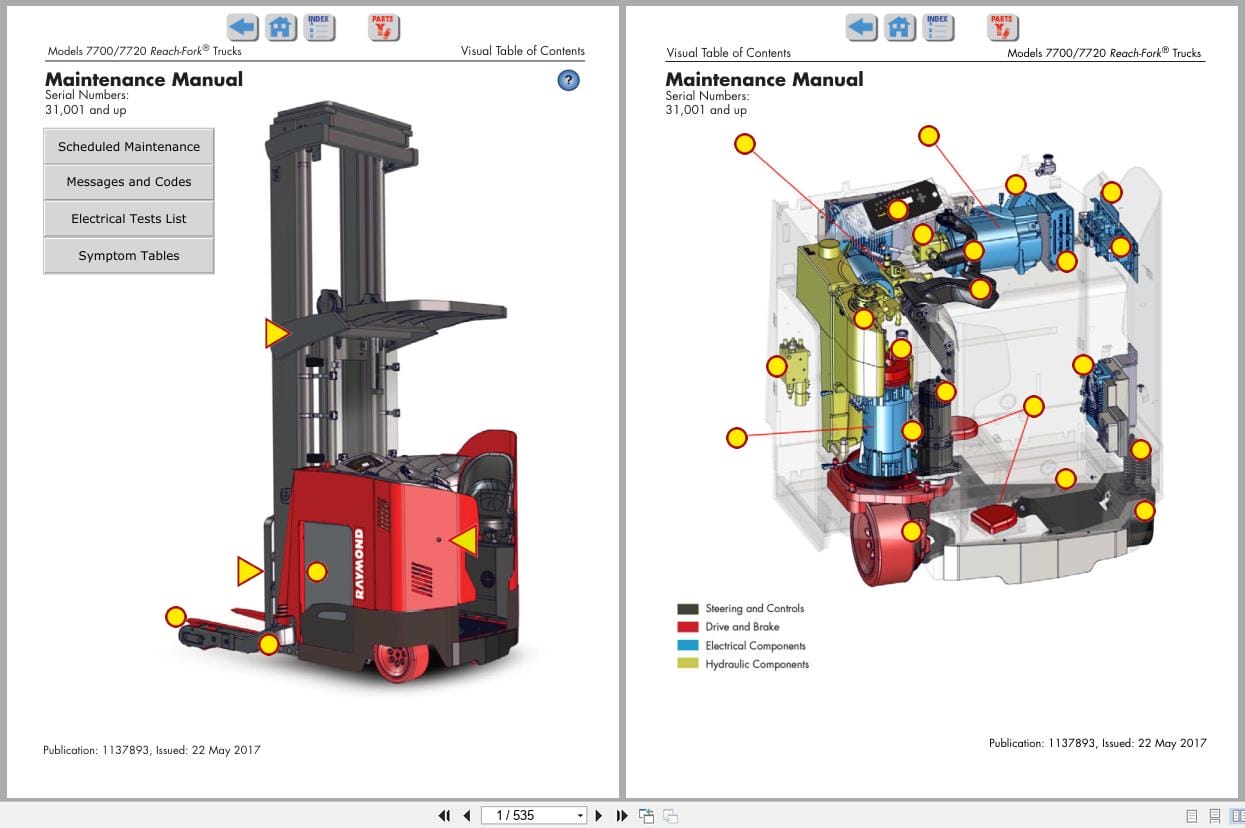This screenshot has width=1245, height=828.
Task: Click the grayed go to next view icon
Action: [670, 815]
